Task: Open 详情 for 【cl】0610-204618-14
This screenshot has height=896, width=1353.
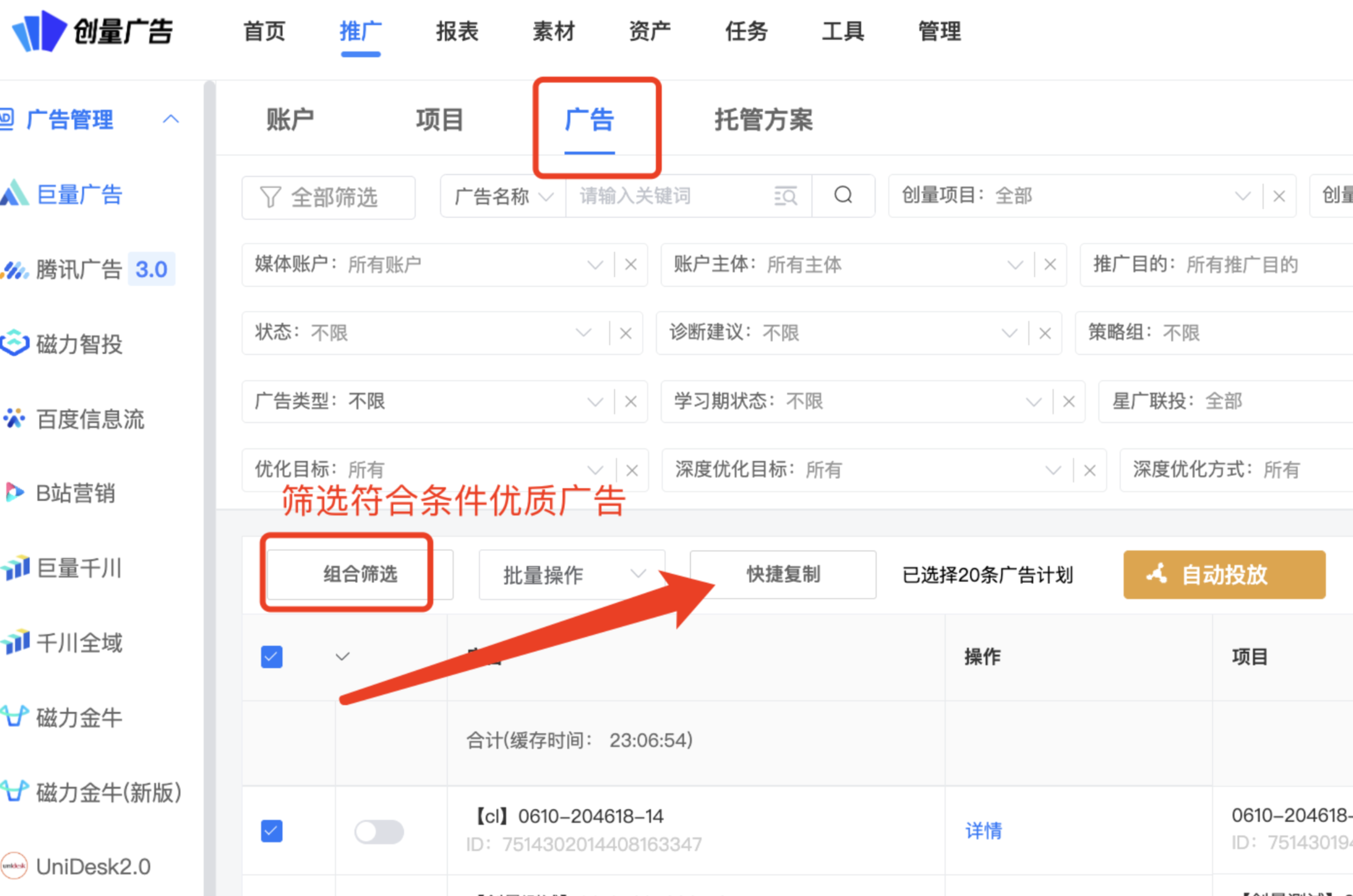Action: click(x=983, y=830)
